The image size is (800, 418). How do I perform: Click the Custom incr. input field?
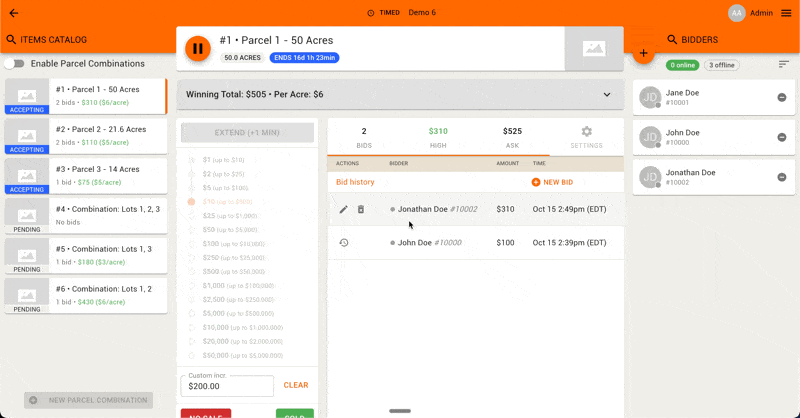226,386
